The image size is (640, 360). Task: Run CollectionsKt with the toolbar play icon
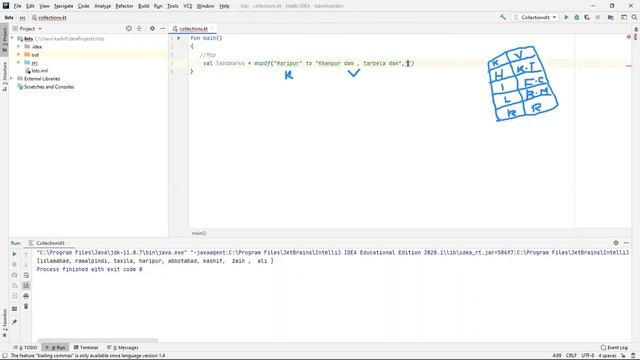click(x=566, y=17)
